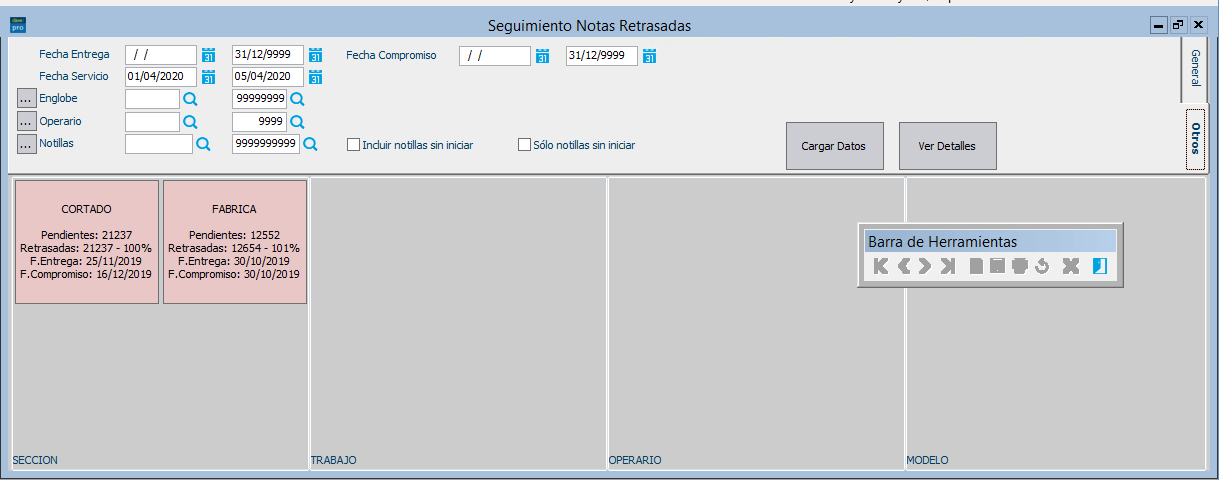1219x480 pixels.
Task: Open calendar for Fecha Entrega start date
Action: tap(209, 55)
